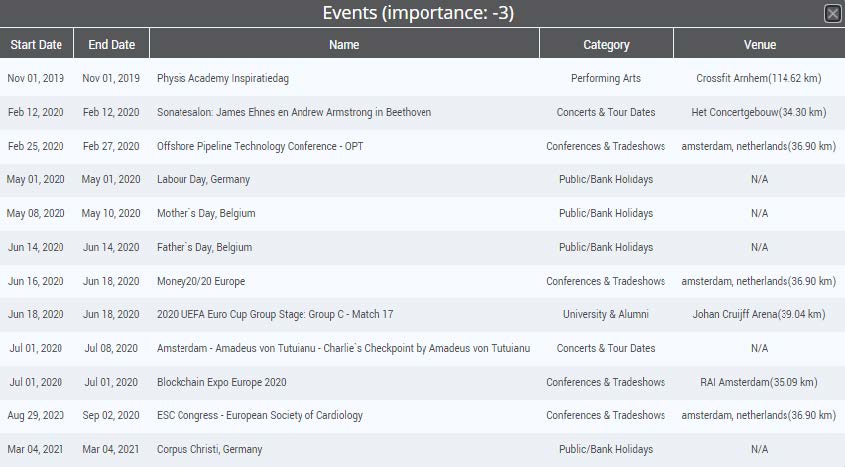Select the Physis Academy Inspiratiedag event row
This screenshot has width=845, height=467.
(x=422, y=78)
